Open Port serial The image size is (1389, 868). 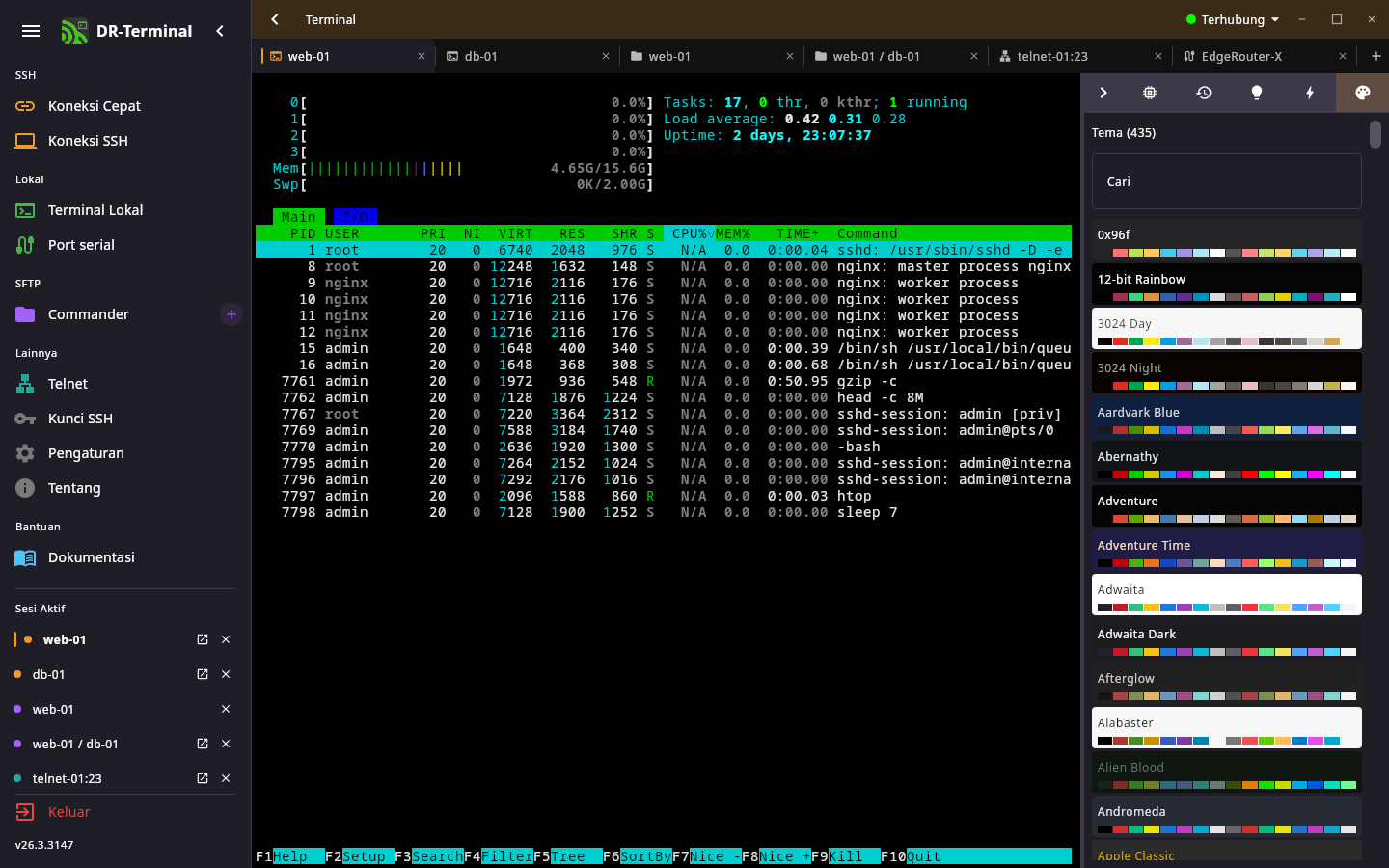[125, 245]
